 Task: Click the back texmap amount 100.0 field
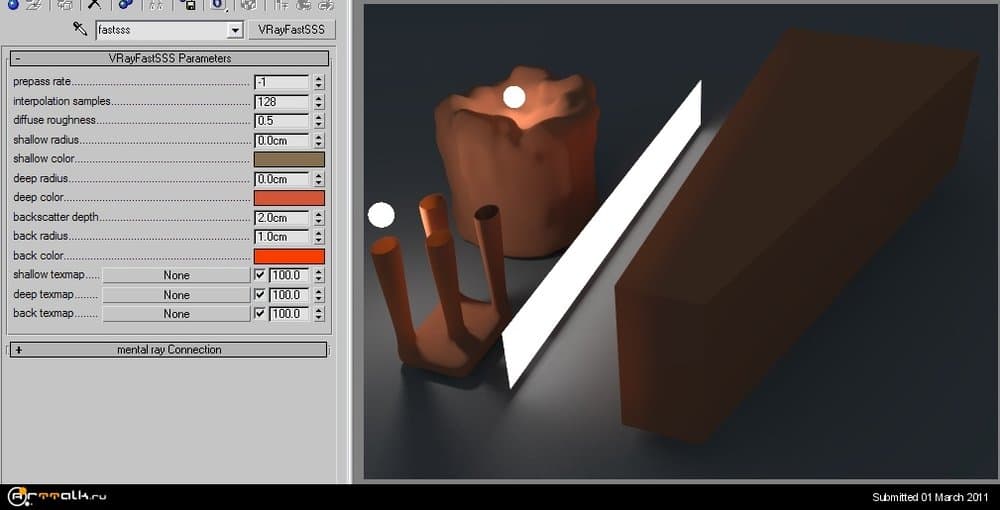click(290, 314)
